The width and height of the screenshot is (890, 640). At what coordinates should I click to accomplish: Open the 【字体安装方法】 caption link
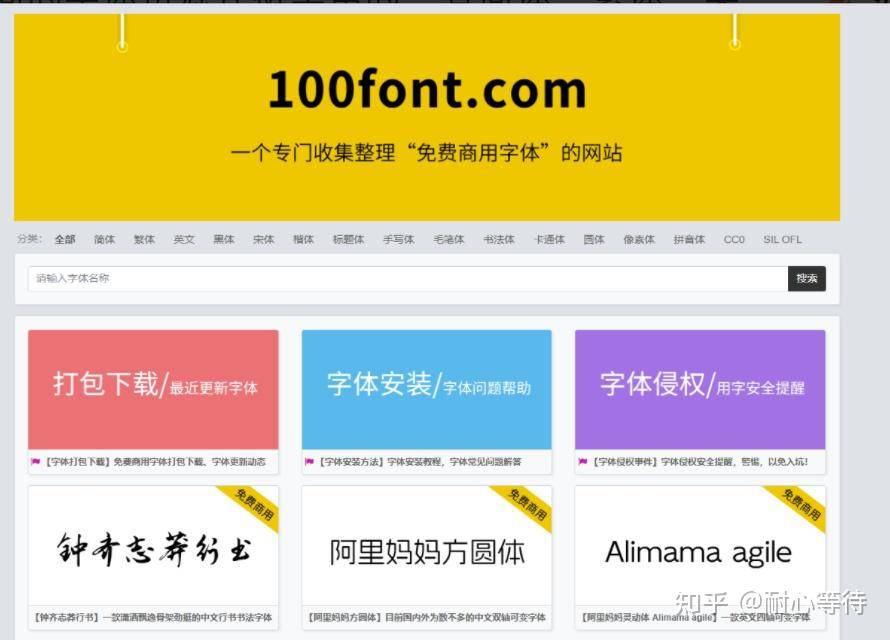[x=419, y=462]
